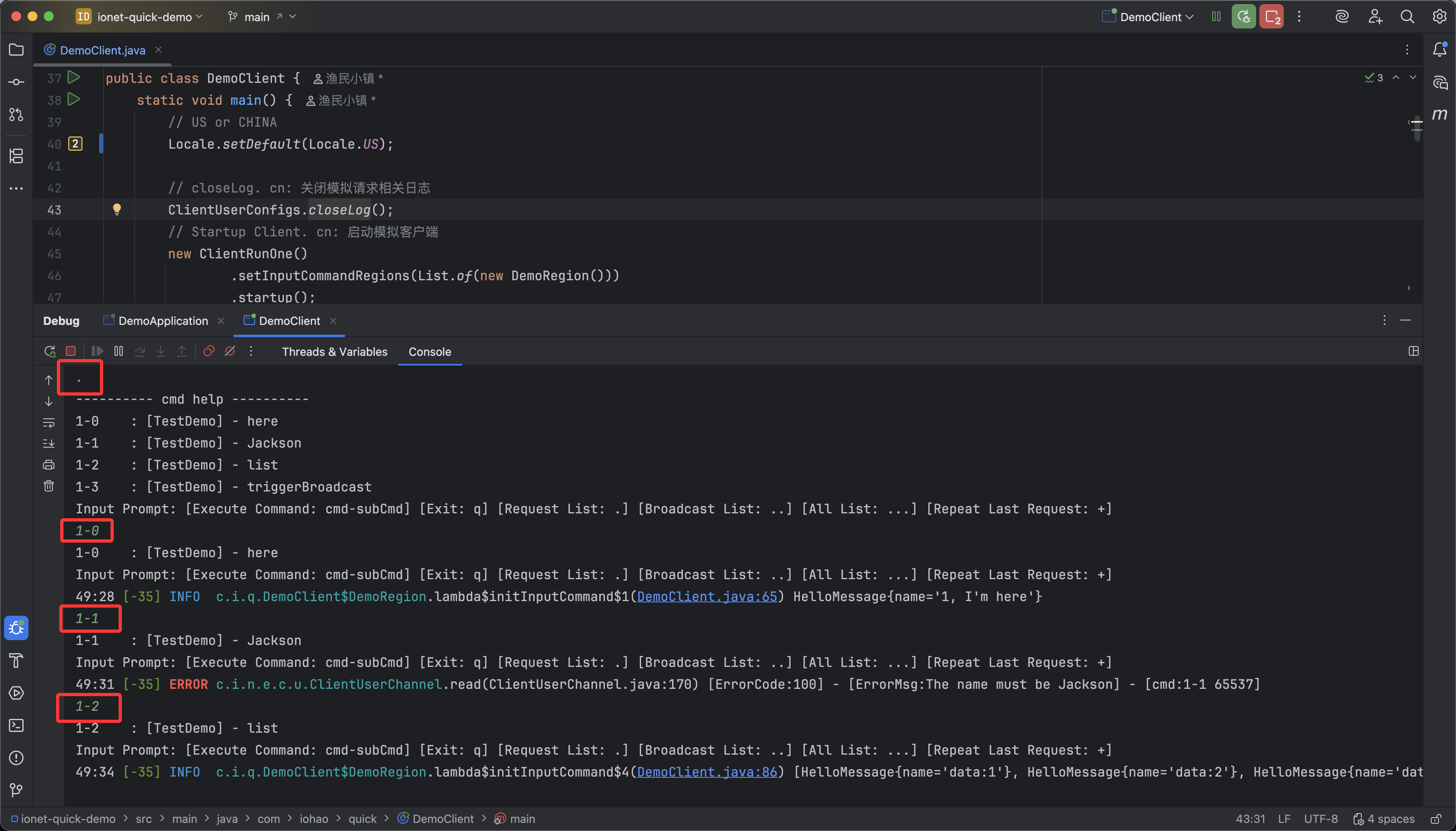The width and height of the screenshot is (1456, 831).
Task: Toggle soft-wrap in the console output
Action: [x=49, y=422]
